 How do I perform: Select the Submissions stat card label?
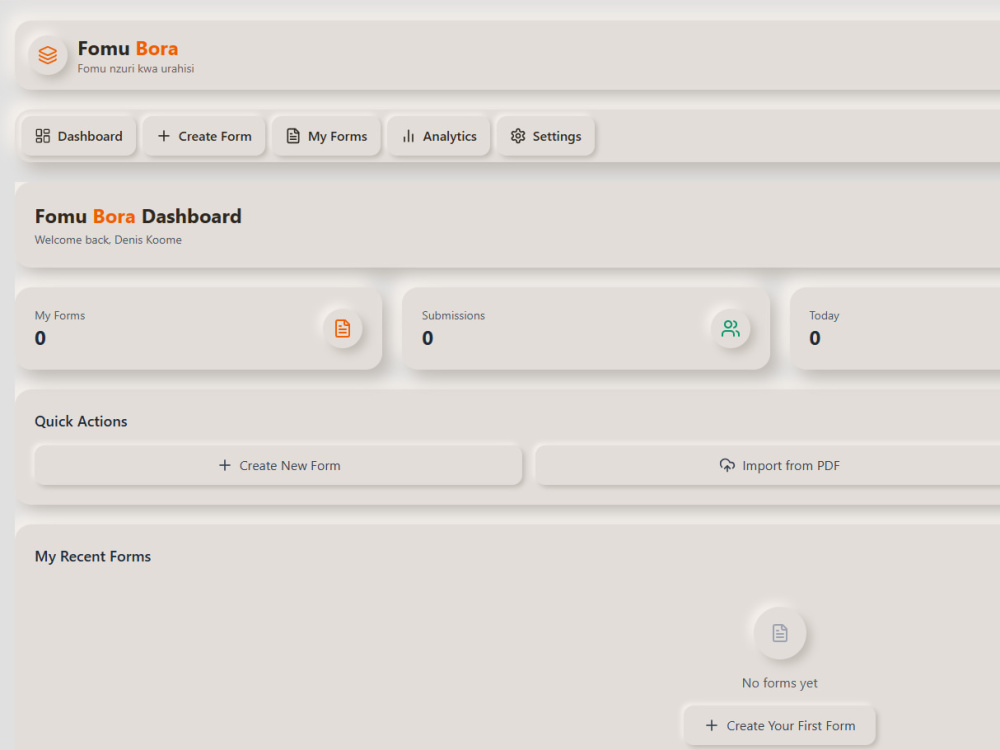tap(453, 315)
